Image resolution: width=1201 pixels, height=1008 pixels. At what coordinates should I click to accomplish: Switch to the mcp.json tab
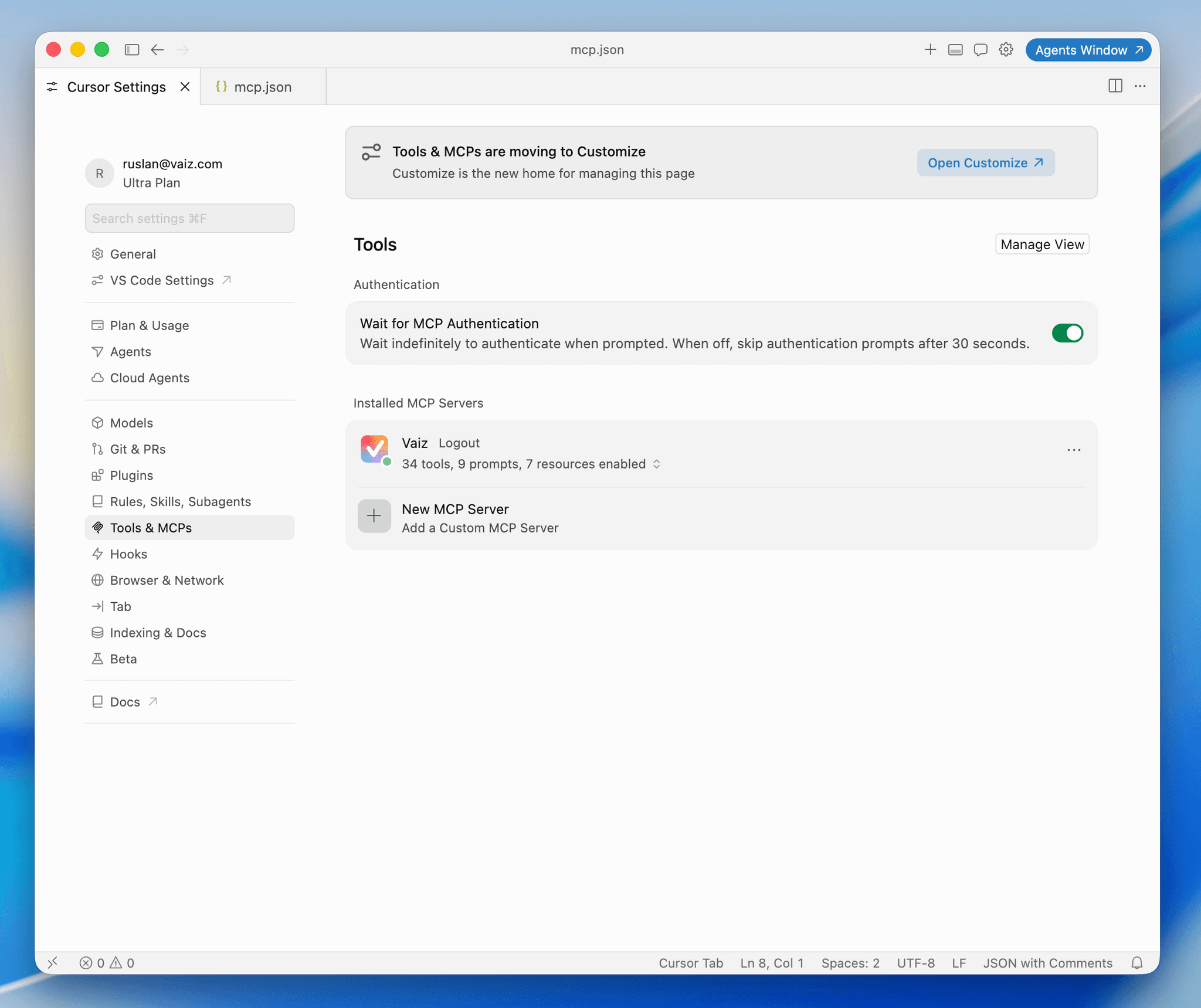[x=263, y=87]
